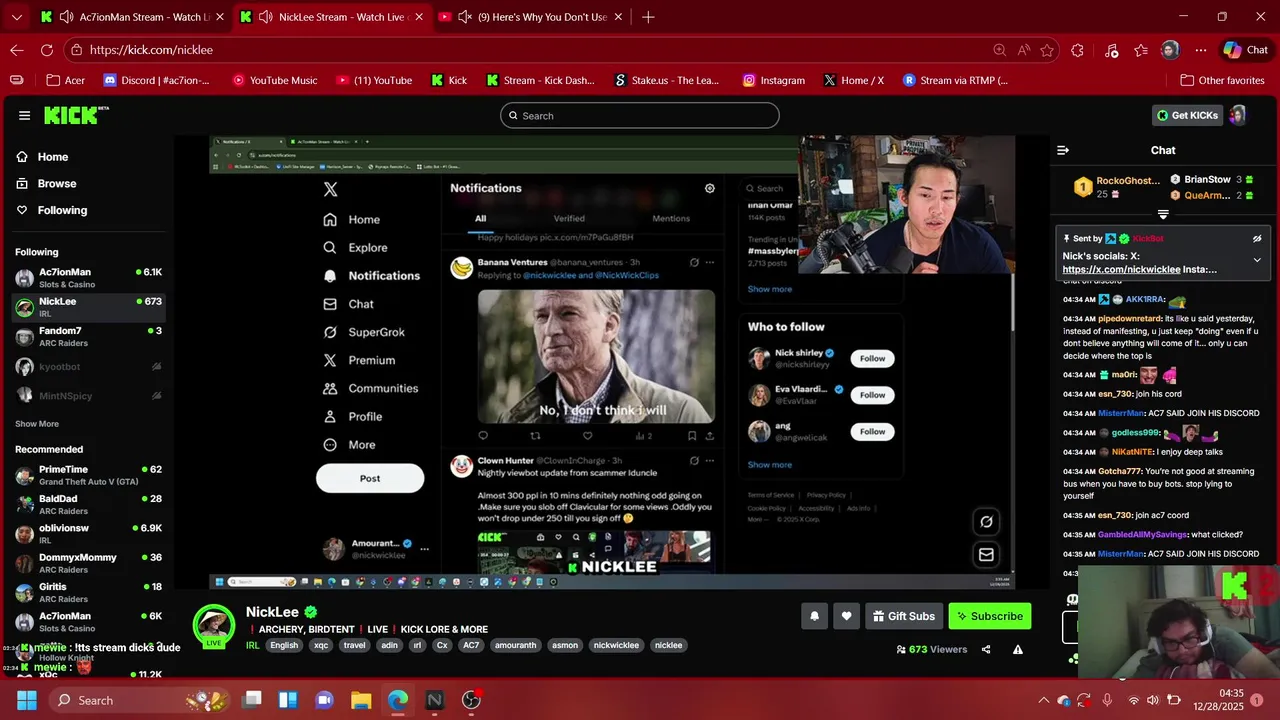Viewport: 1280px width, 720px height.
Task: Expand Show More under Following
Action: (37, 424)
